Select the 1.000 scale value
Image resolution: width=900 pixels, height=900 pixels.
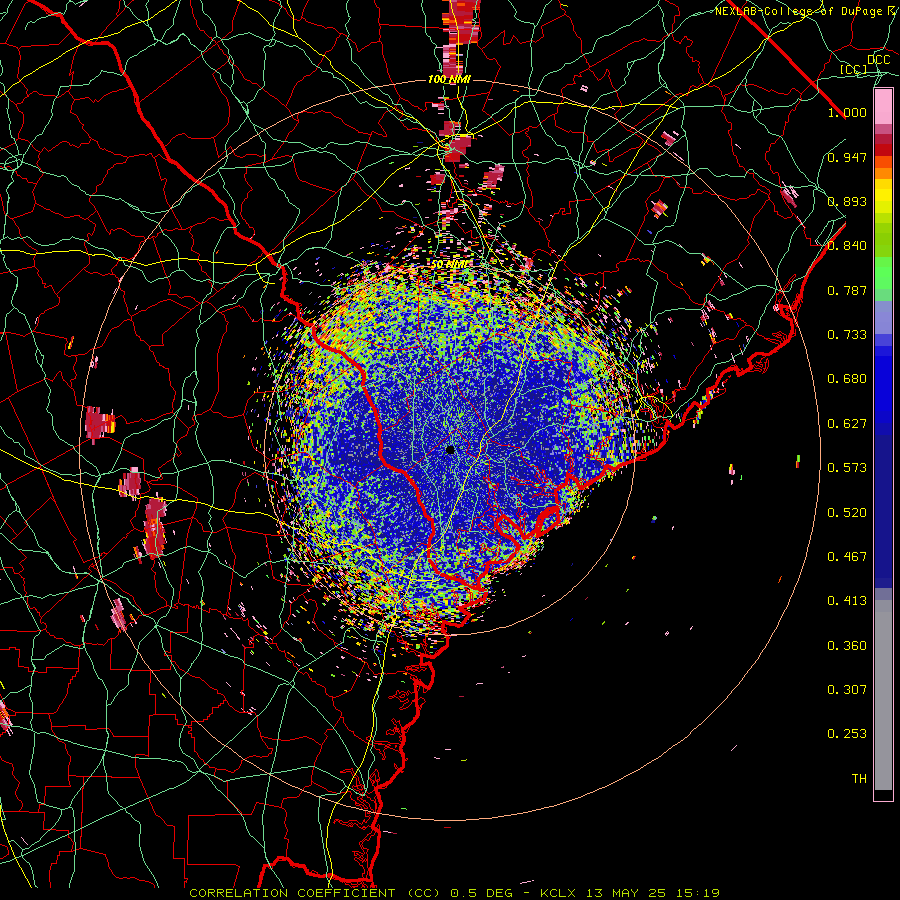[x=847, y=112]
